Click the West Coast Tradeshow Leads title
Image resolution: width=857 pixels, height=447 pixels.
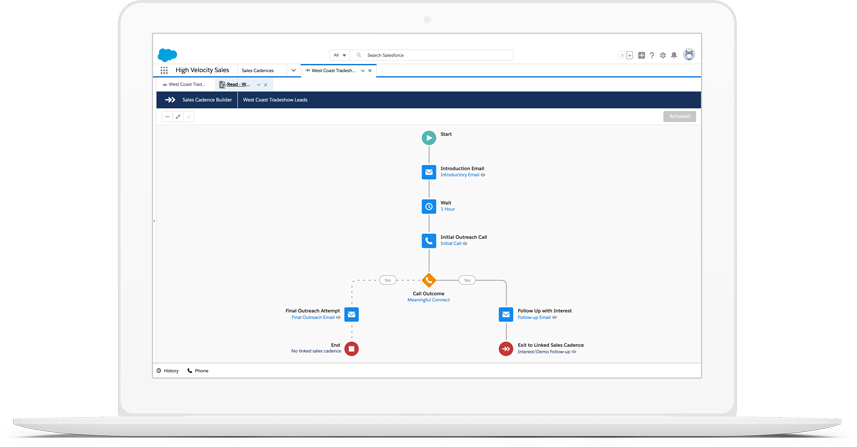(275, 100)
